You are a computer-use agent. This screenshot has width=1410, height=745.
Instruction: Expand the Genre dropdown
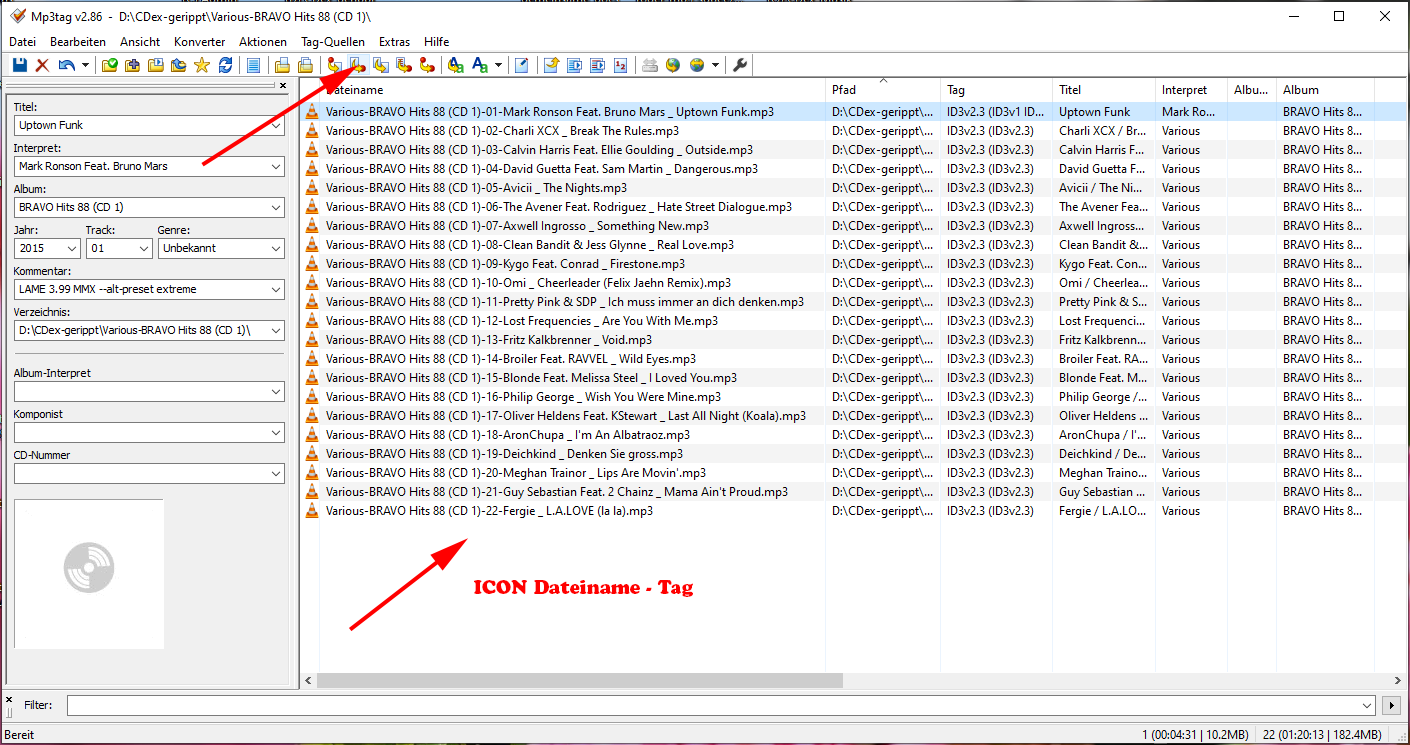pyautogui.click(x=276, y=248)
